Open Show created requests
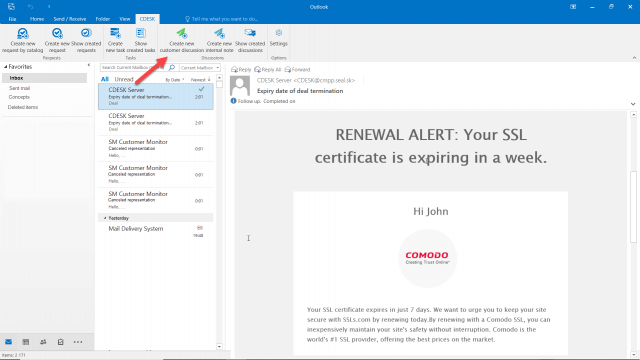This screenshot has width=640, height=360. click(x=86, y=40)
